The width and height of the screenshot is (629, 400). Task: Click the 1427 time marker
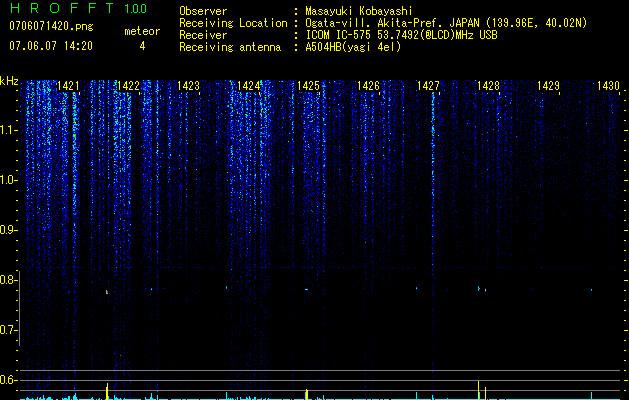tap(428, 86)
